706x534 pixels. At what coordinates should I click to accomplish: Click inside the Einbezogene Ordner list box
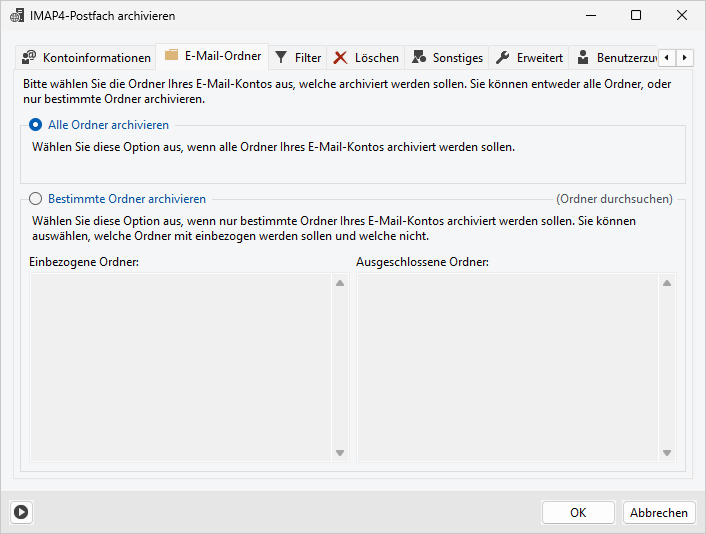click(180, 367)
